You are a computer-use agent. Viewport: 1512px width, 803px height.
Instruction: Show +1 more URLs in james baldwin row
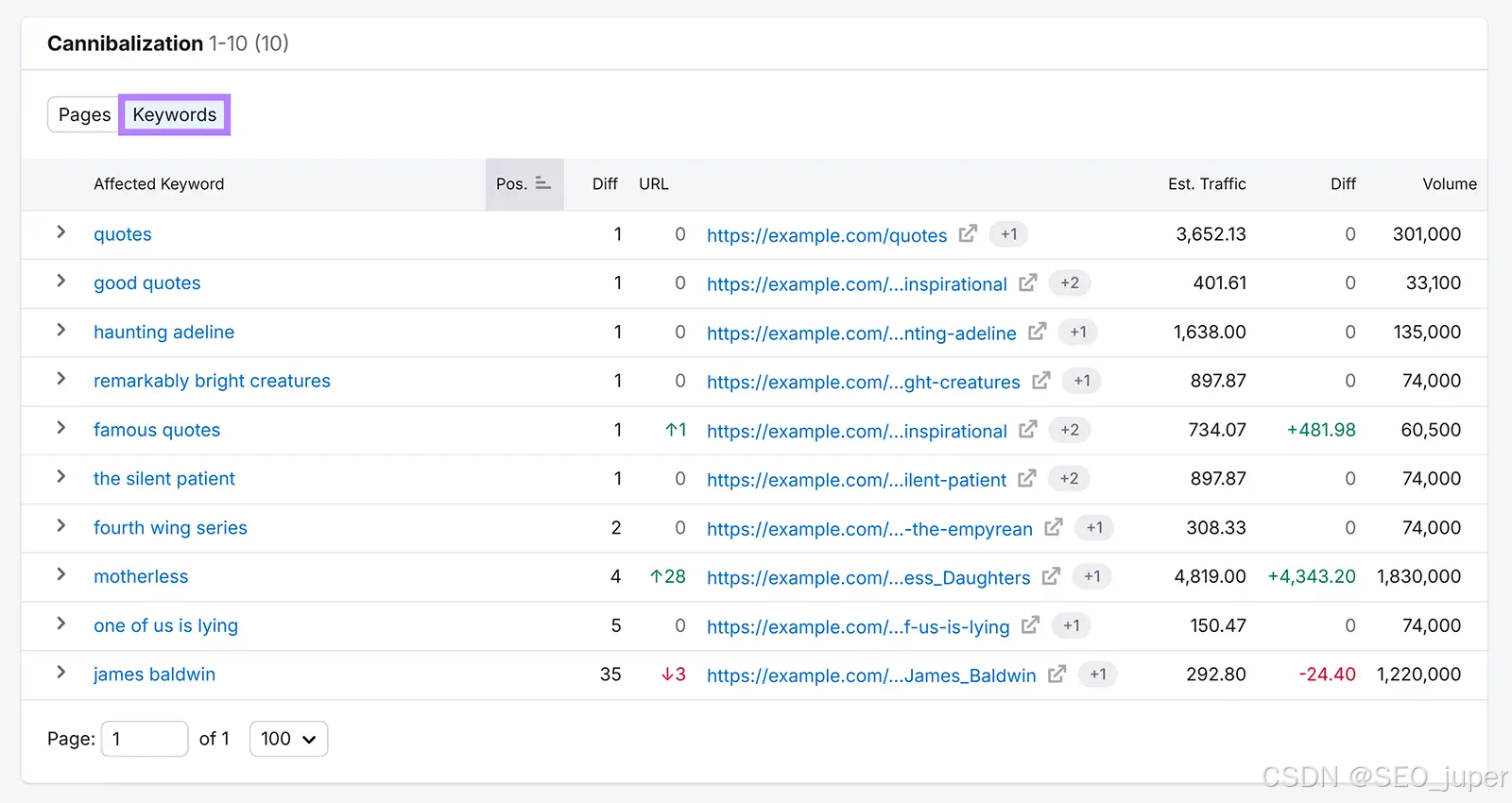click(1098, 675)
